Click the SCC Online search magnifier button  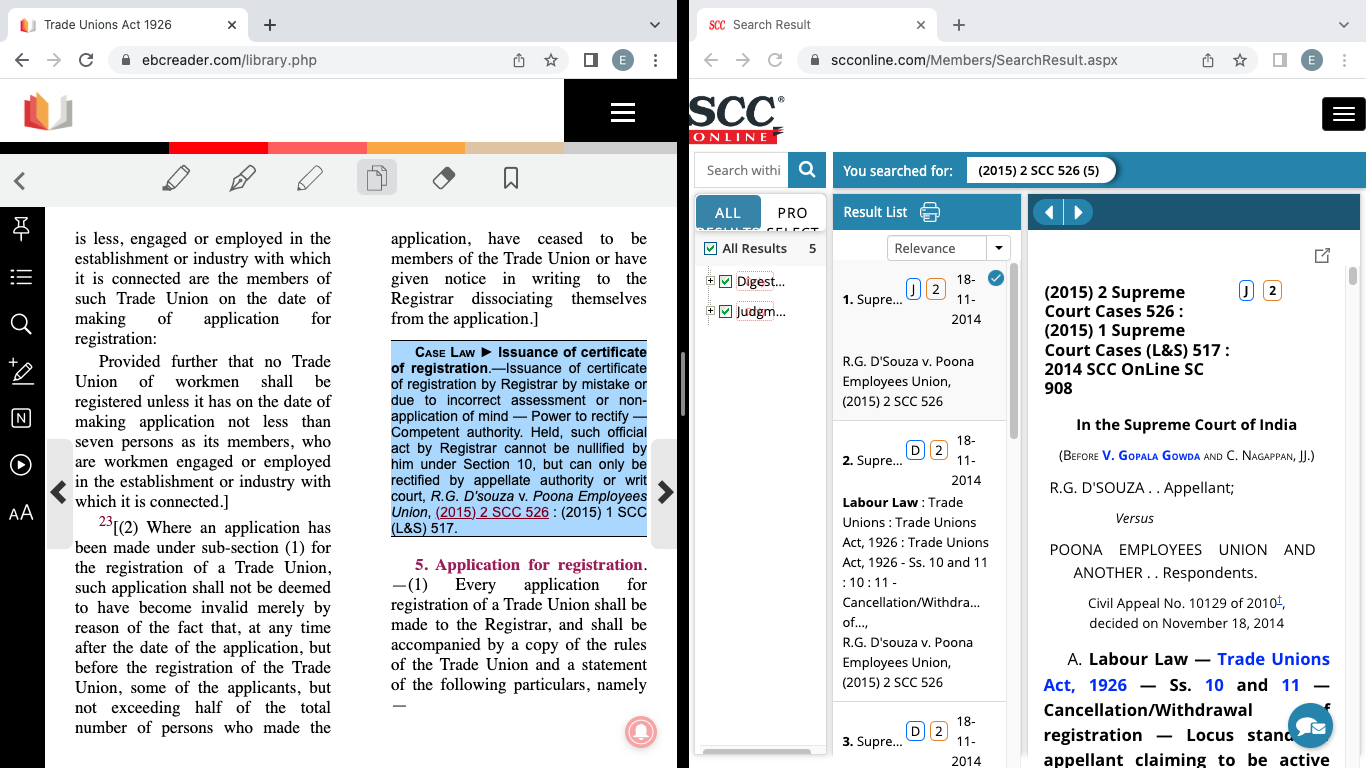click(807, 170)
